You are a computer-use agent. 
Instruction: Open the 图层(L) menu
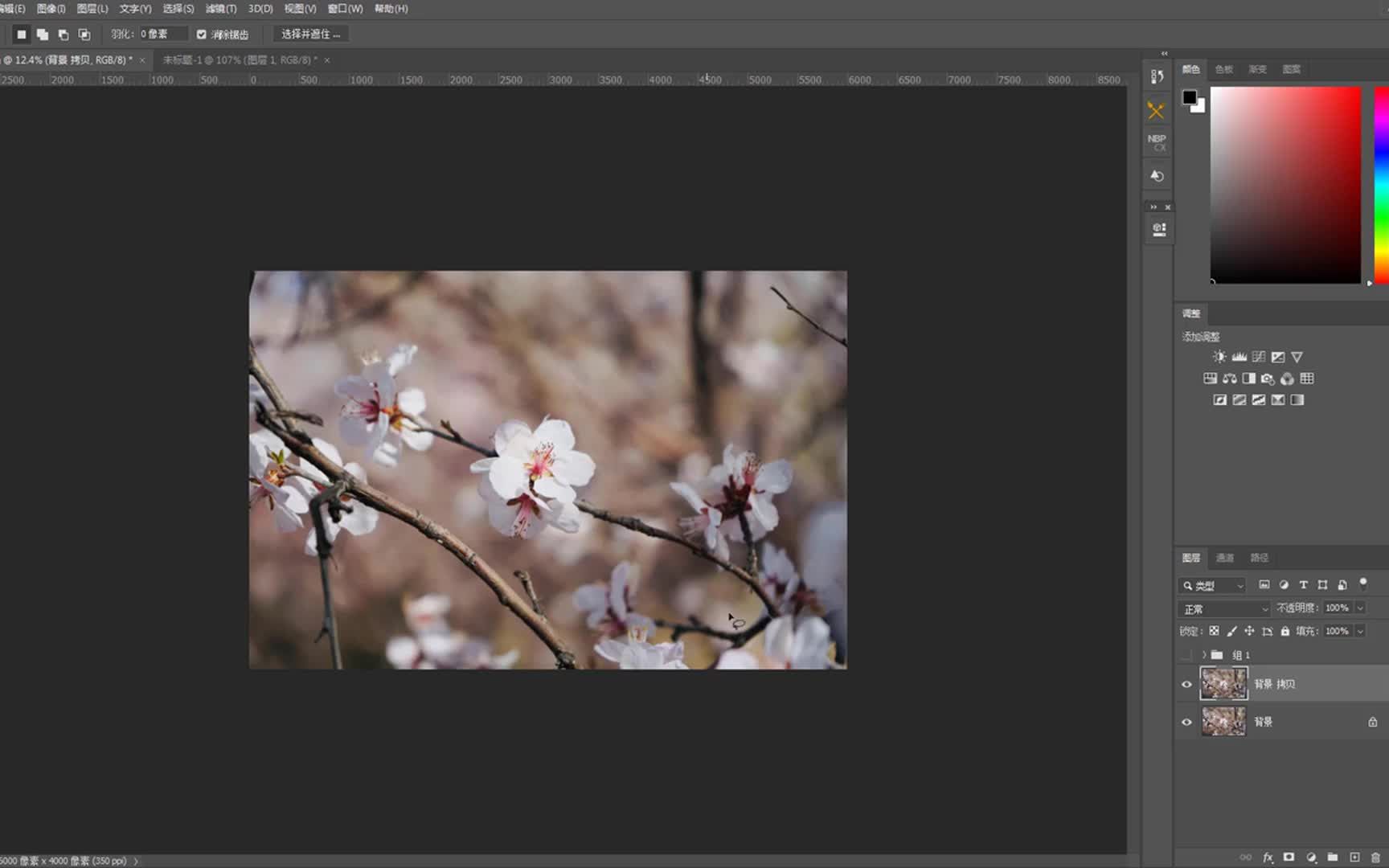[x=92, y=9]
